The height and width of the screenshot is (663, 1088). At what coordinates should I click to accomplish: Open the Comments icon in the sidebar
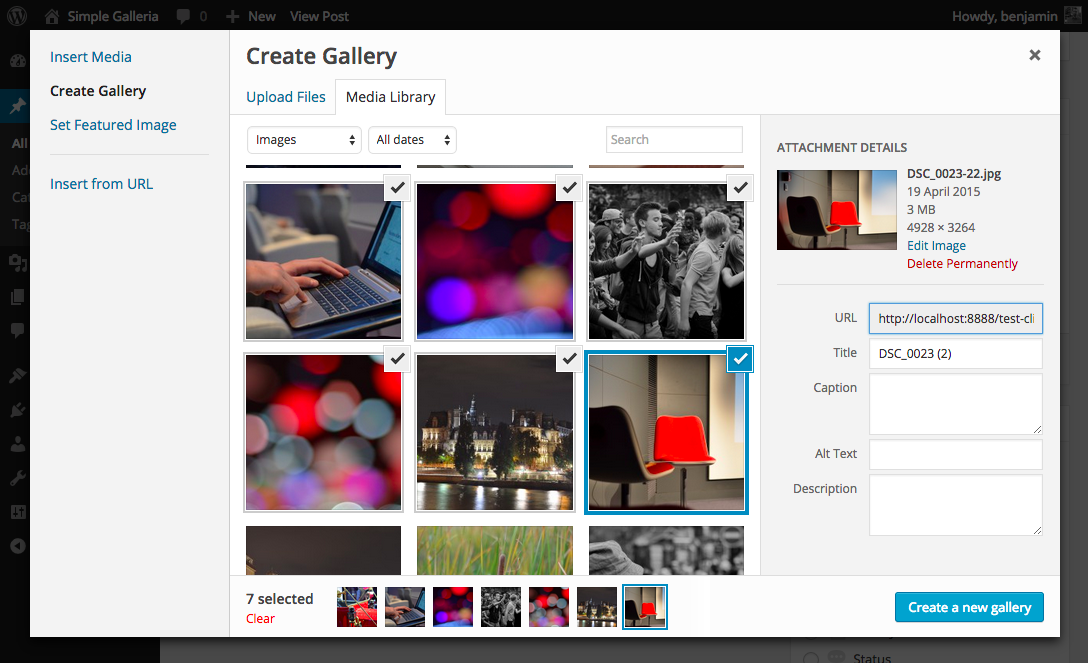[x=17, y=330]
